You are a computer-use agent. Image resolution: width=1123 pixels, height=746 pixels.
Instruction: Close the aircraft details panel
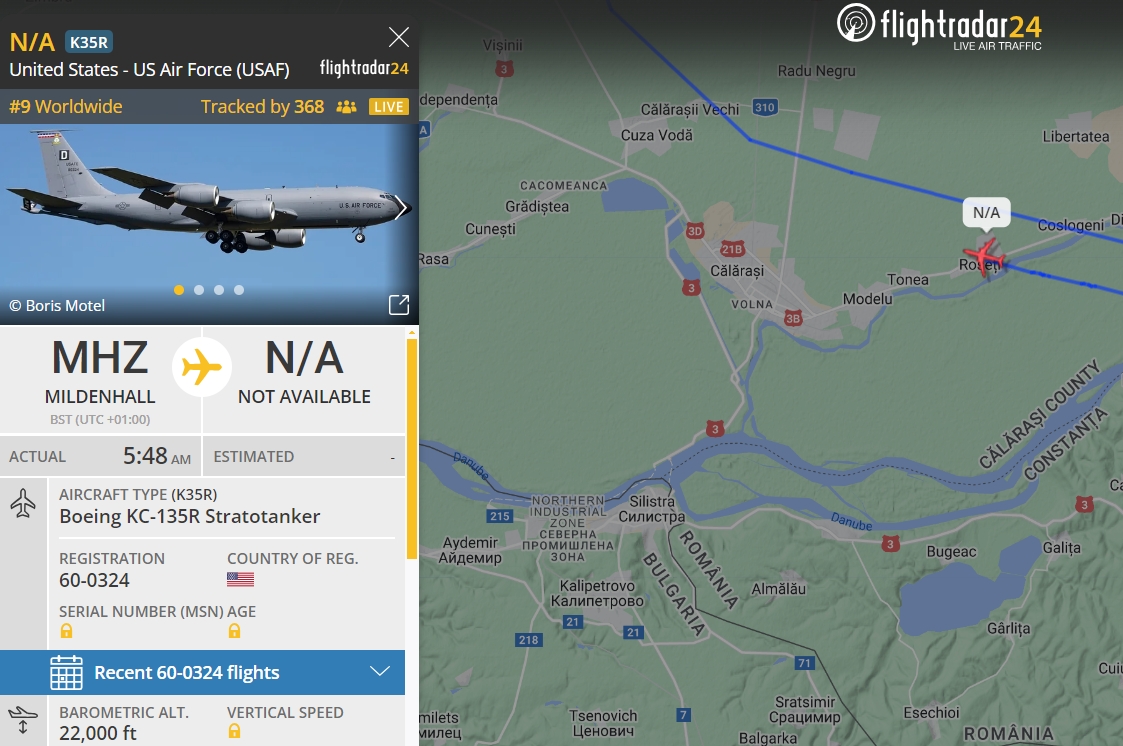[x=398, y=37]
